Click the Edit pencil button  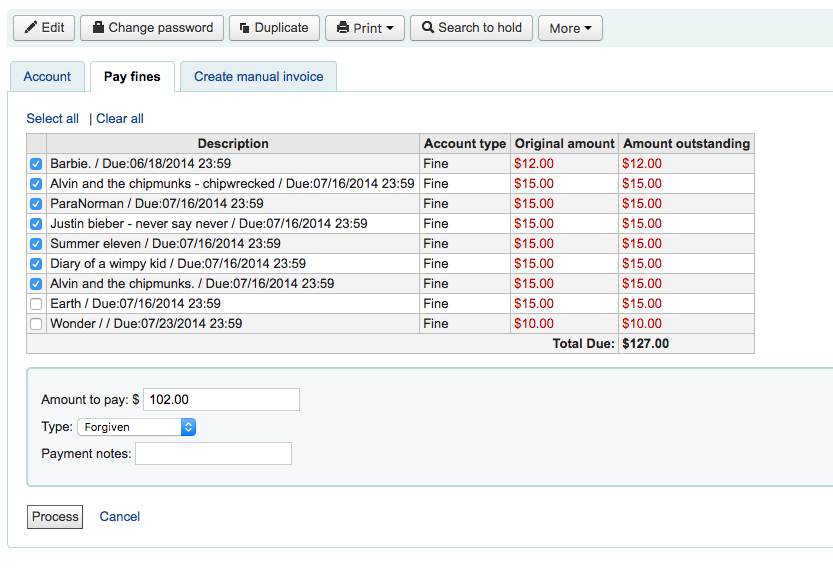click(x=44, y=28)
